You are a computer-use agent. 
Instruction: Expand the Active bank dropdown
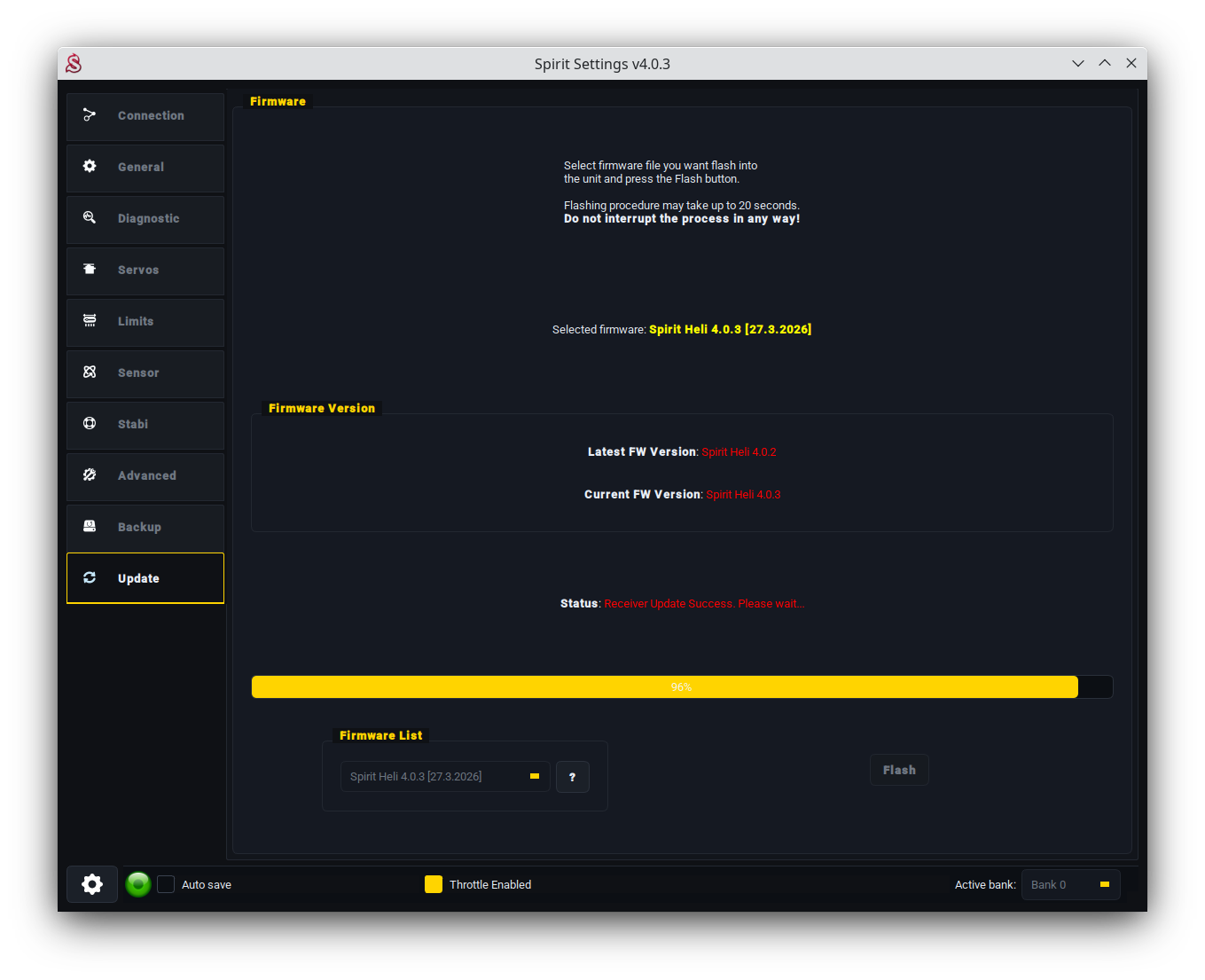[x=1070, y=885]
